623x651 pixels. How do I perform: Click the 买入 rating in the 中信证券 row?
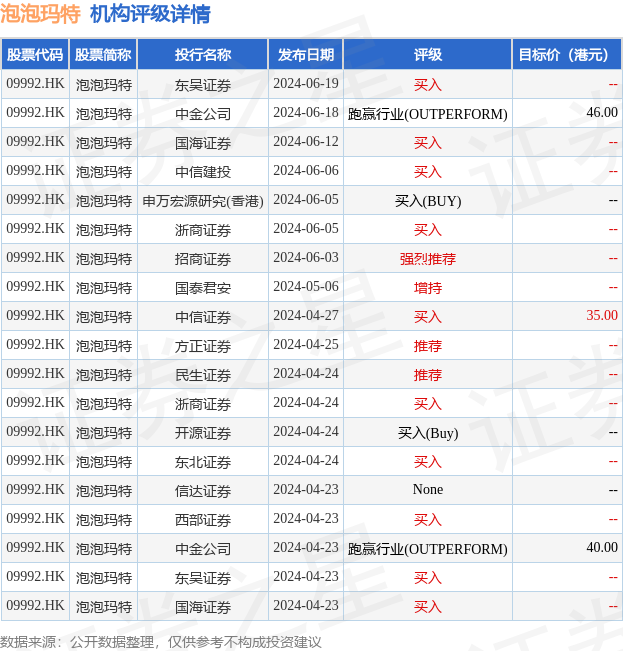428,317
